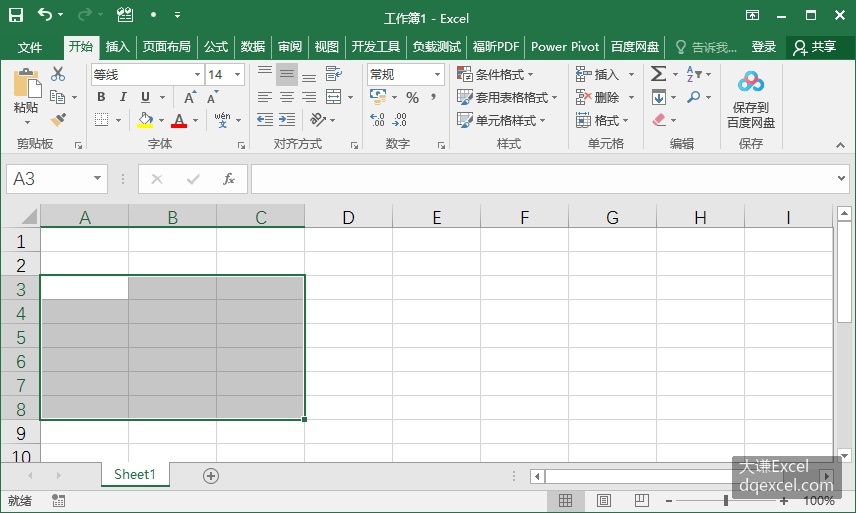Click the zoom slider handle
The width and height of the screenshot is (856, 513).
click(x=726, y=500)
